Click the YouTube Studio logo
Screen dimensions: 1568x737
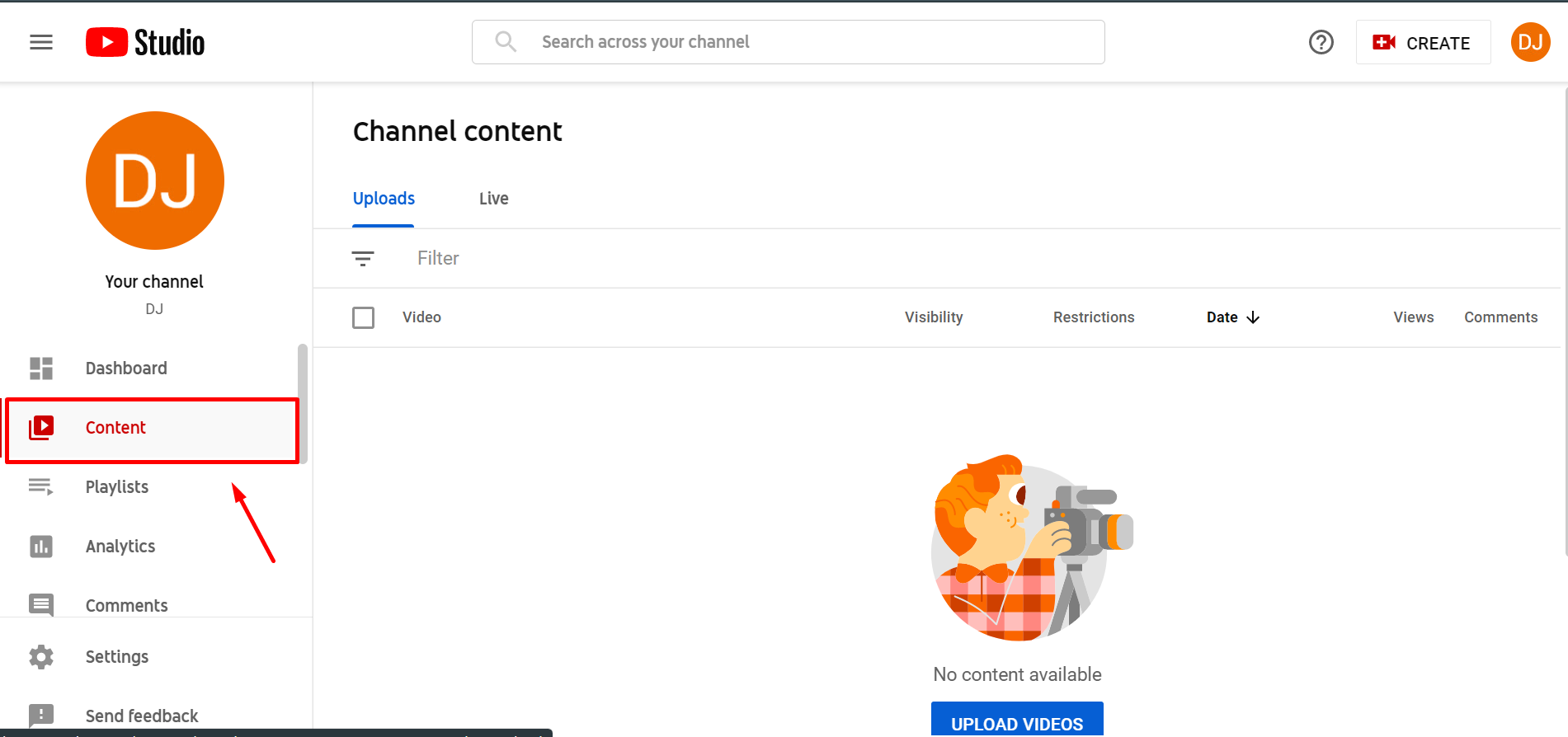(145, 42)
